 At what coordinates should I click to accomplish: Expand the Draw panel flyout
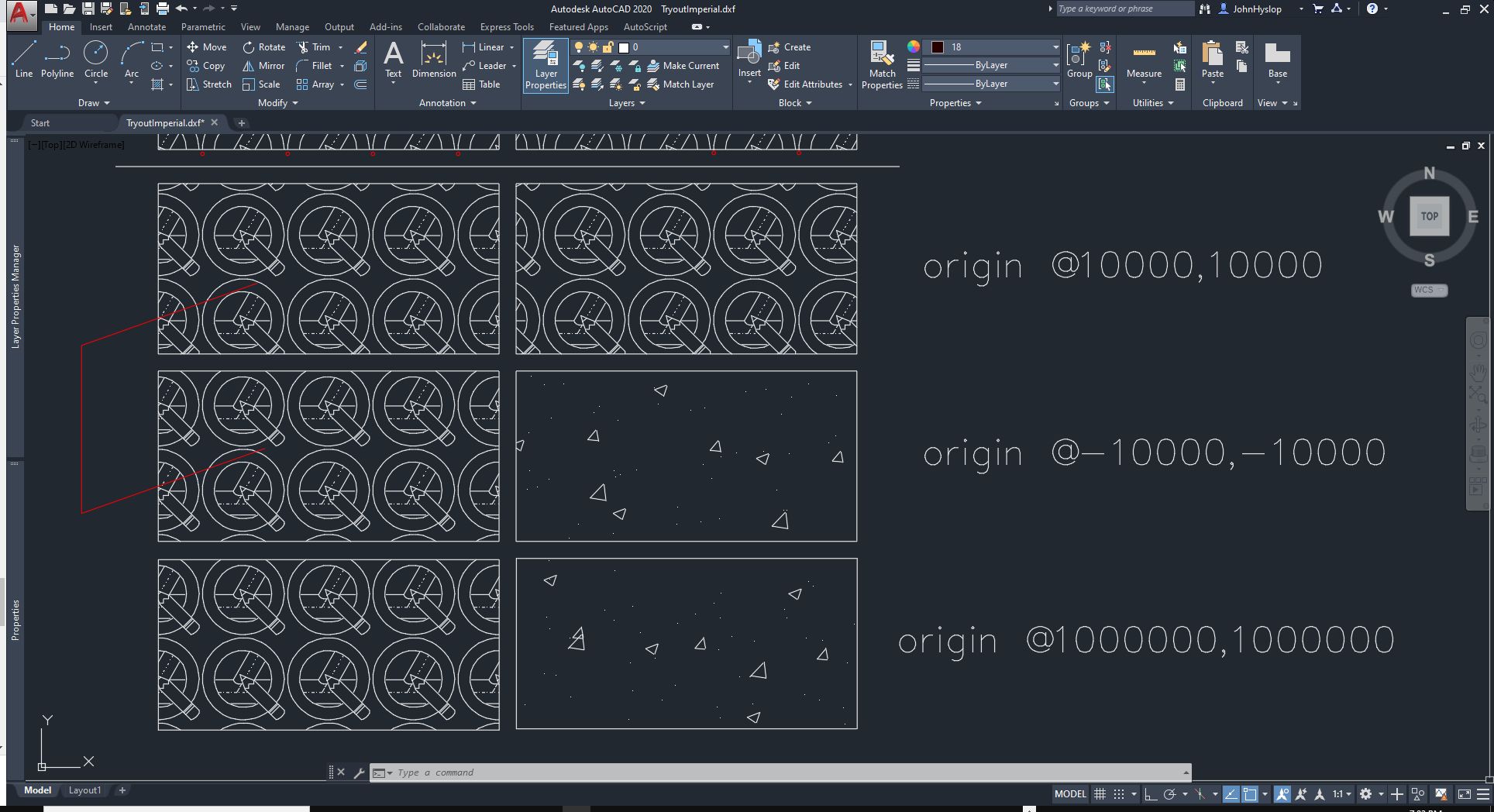pyautogui.click(x=94, y=103)
